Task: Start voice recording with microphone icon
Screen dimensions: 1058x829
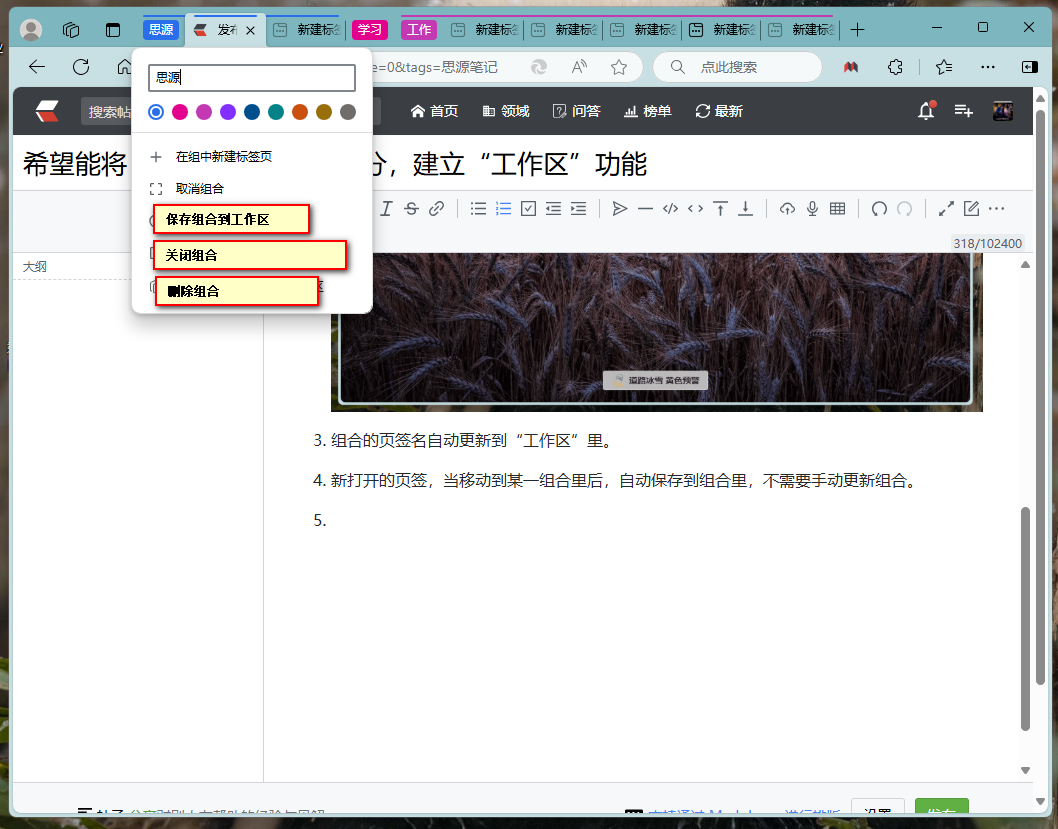Action: (x=812, y=208)
